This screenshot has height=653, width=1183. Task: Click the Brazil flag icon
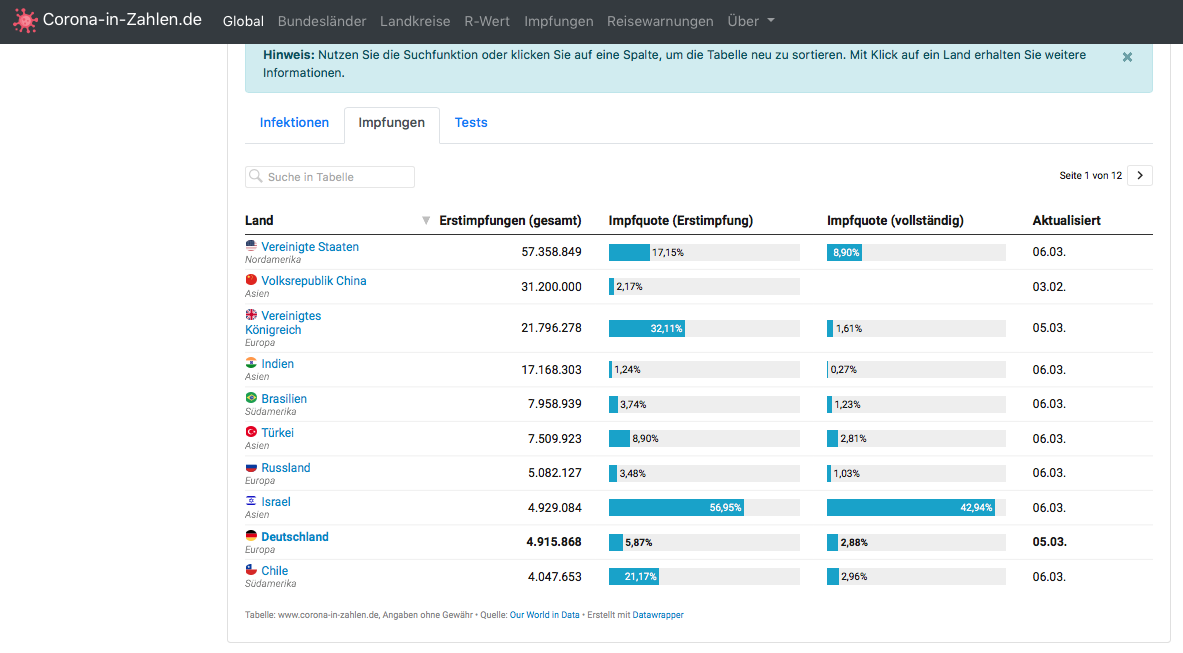click(x=251, y=397)
